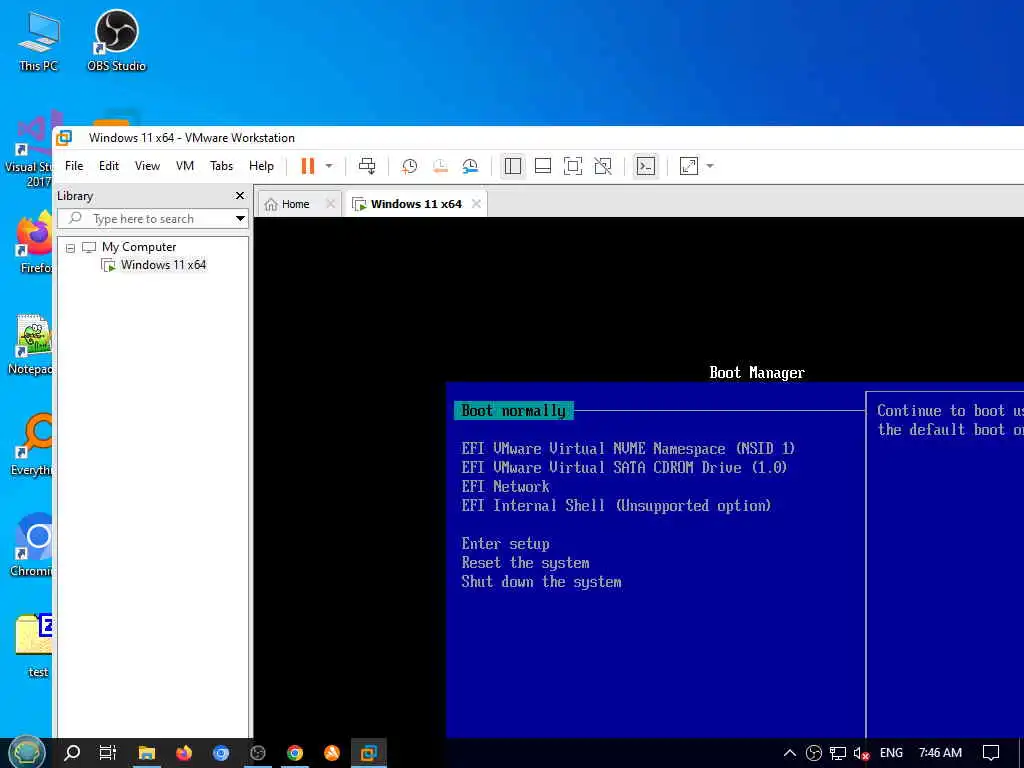
Task: Open the VM menu
Action: [185, 166]
